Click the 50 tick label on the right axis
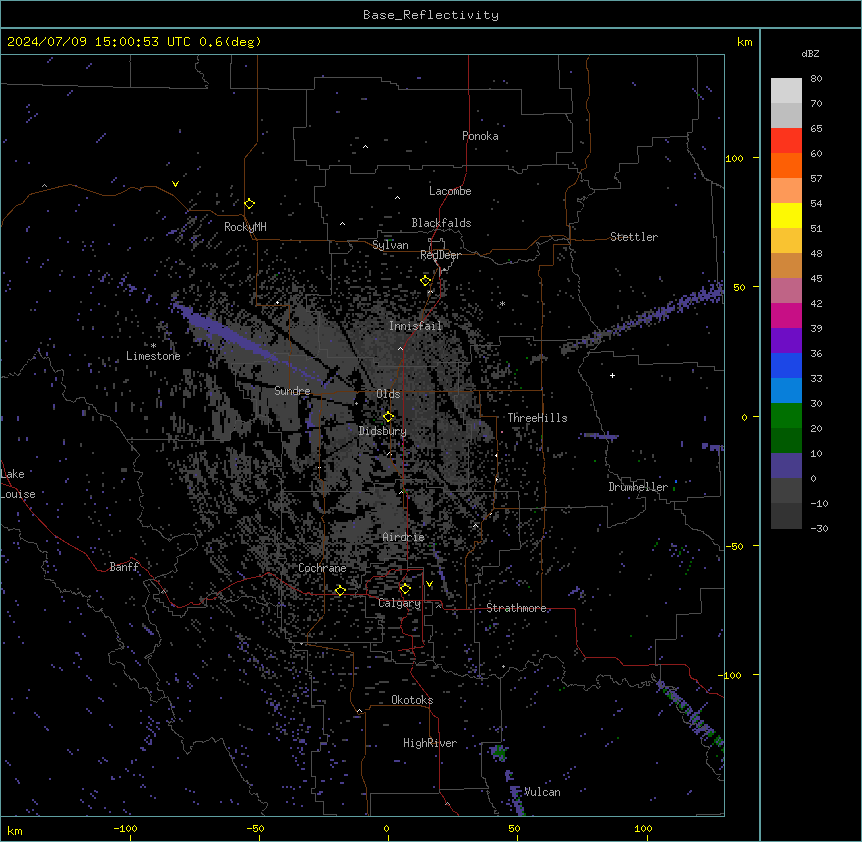The height and width of the screenshot is (842, 862). pos(739,287)
